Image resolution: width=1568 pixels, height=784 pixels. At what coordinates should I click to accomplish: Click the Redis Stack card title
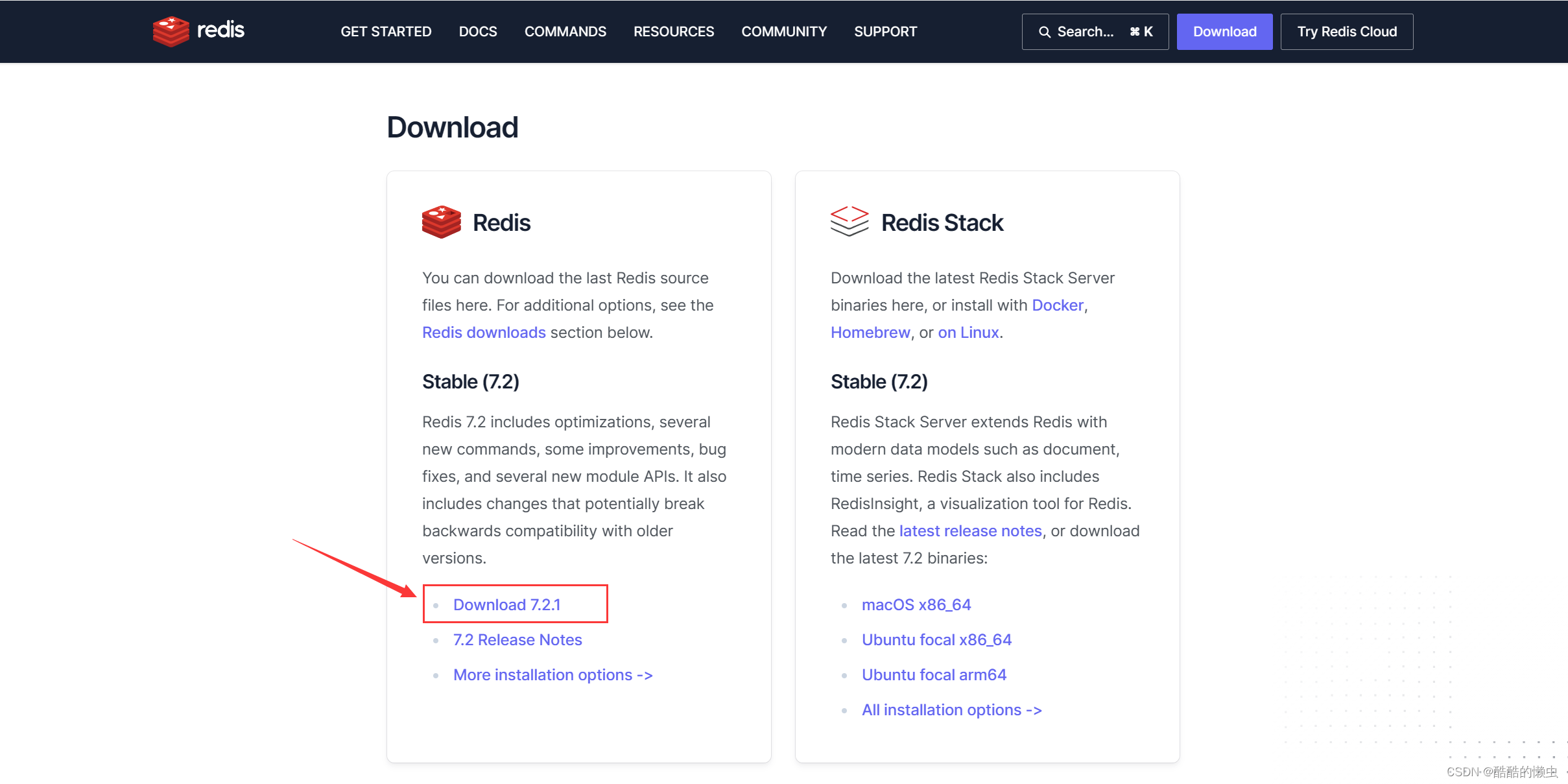[942, 222]
